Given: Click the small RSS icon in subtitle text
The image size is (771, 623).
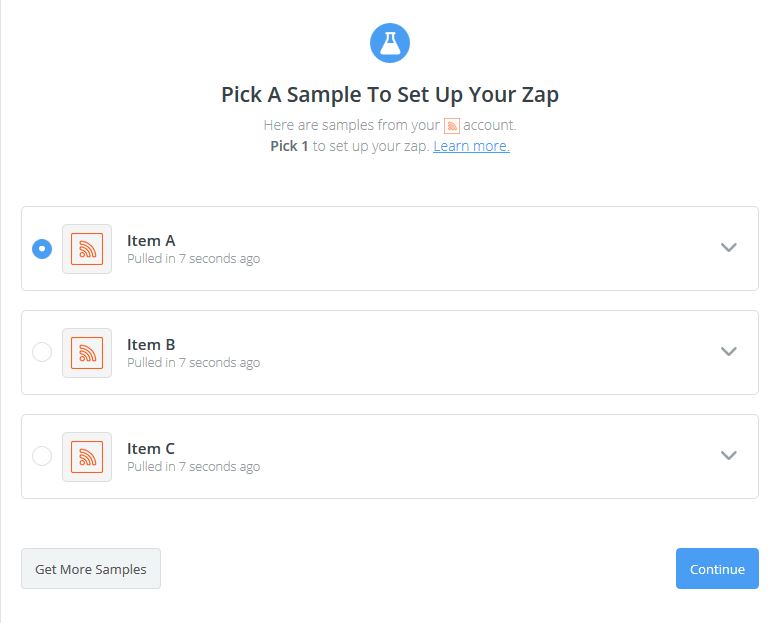Looking at the screenshot, I should 451,126.
